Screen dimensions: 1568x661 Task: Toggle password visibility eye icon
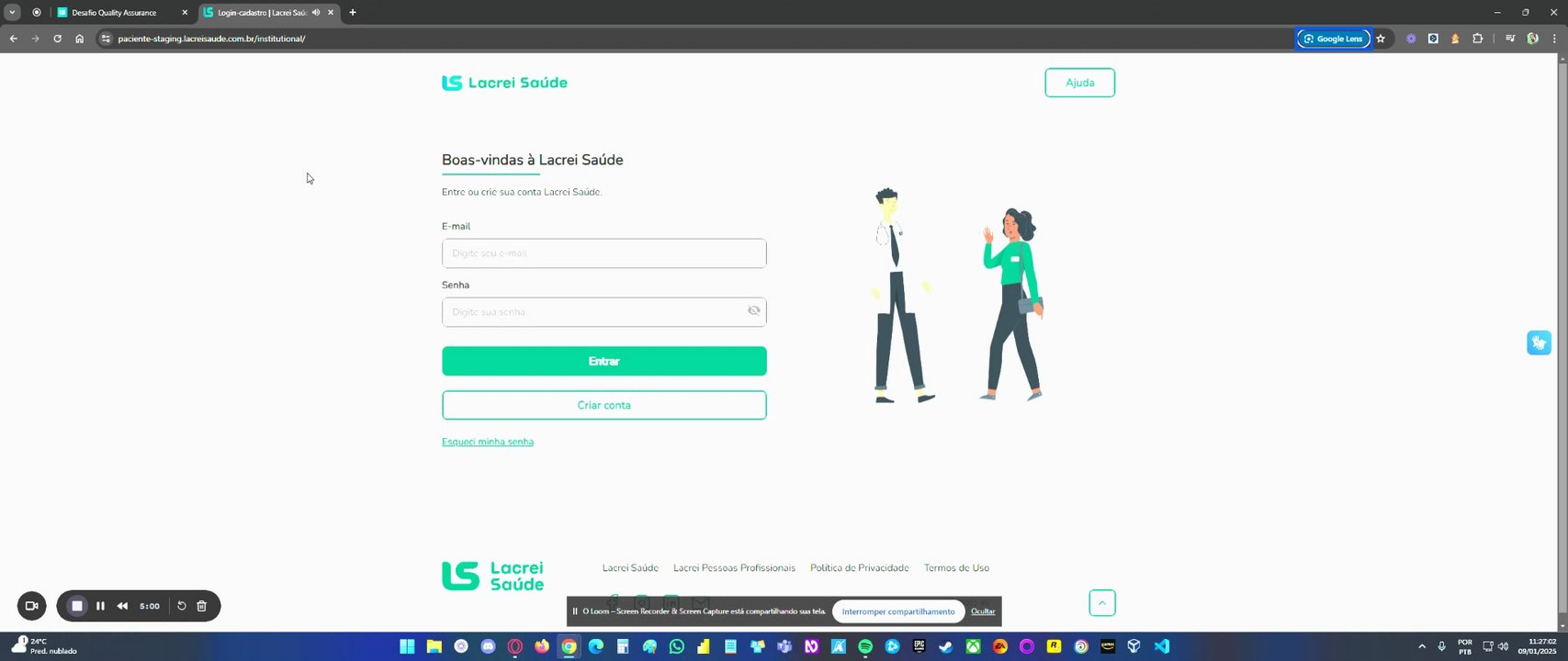click(753, 311)
